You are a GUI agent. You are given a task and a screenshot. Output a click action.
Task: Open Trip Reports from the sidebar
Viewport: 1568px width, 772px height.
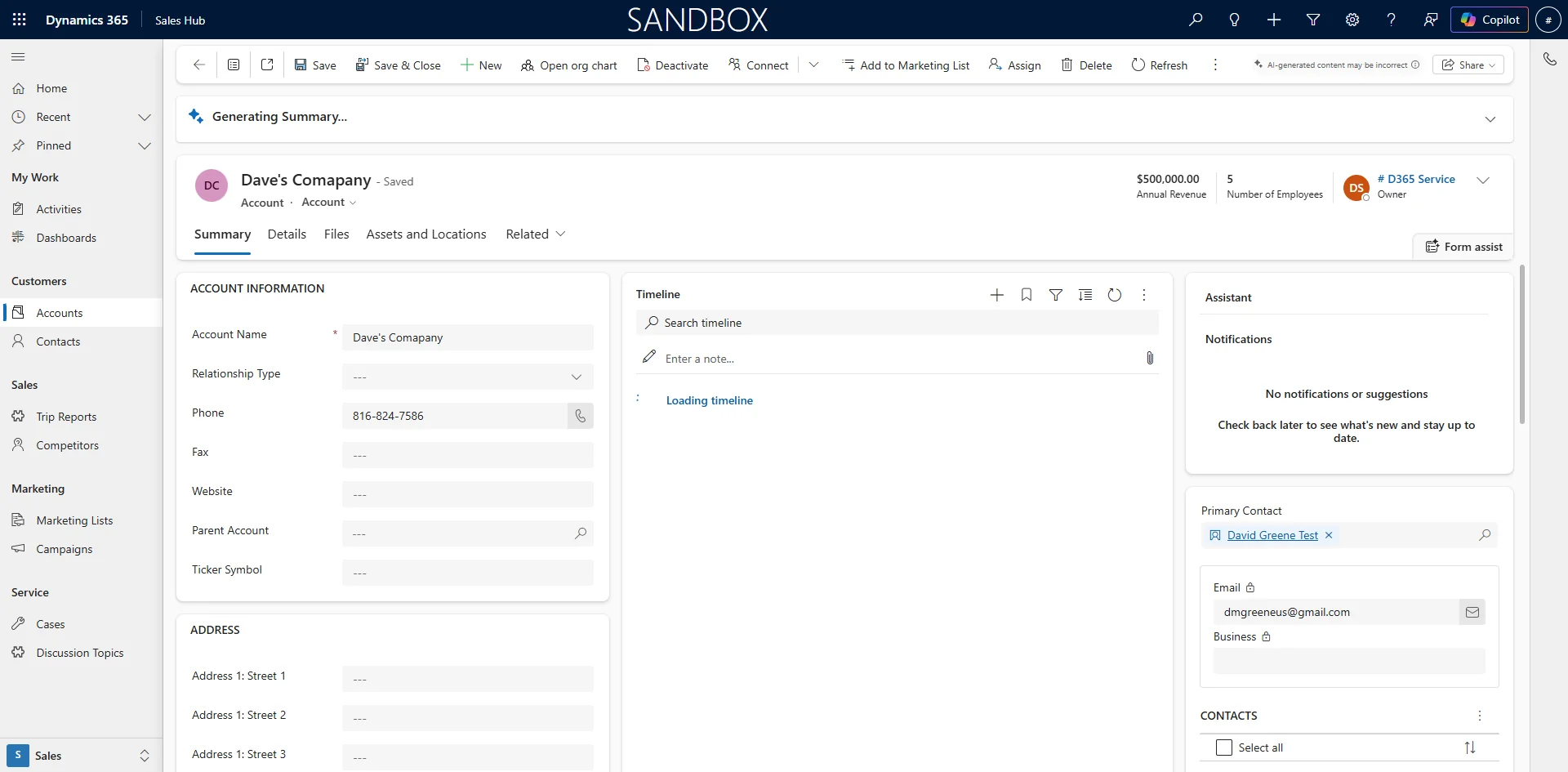[x=65, y=417]
